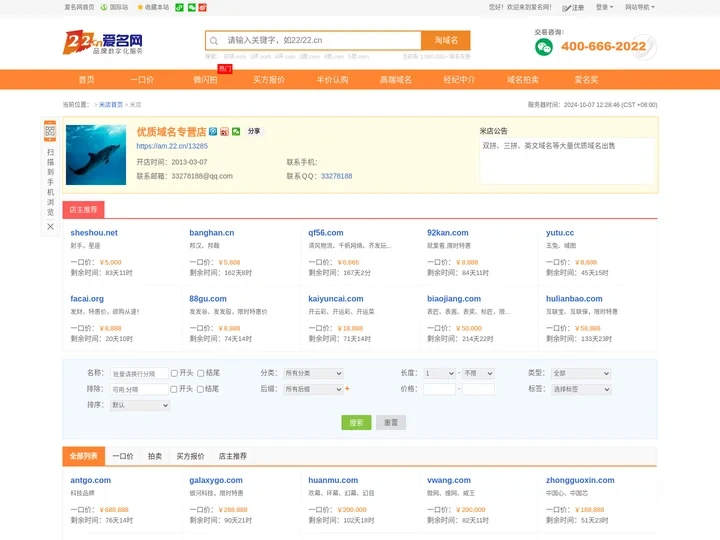Click the QQ number link 33278188

[x=336, y=176]
